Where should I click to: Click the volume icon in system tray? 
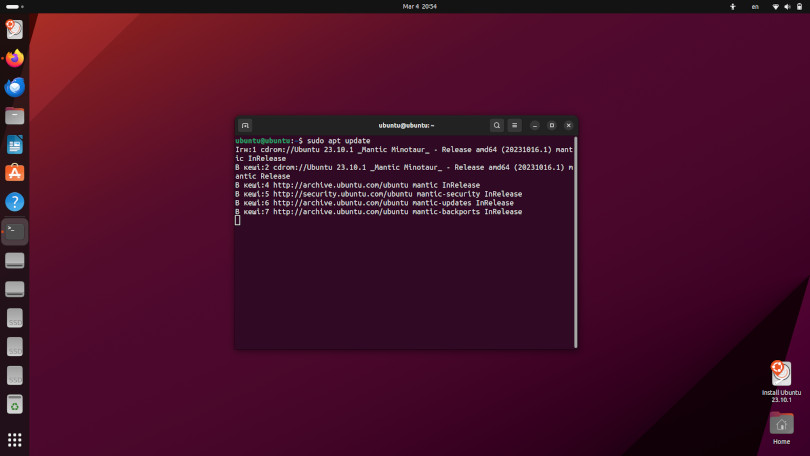tap(787, 7)
